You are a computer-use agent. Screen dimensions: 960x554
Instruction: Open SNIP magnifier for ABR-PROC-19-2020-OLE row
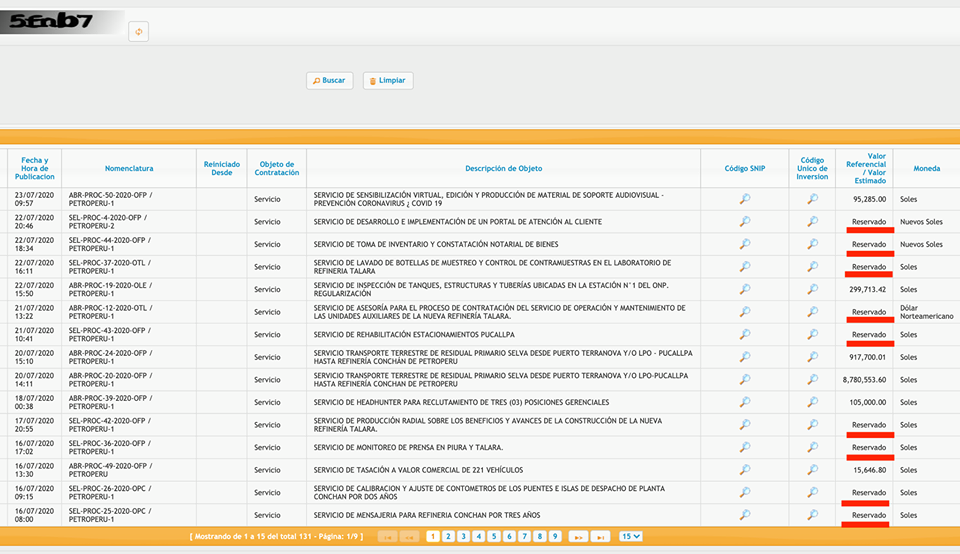pos(744,289)
